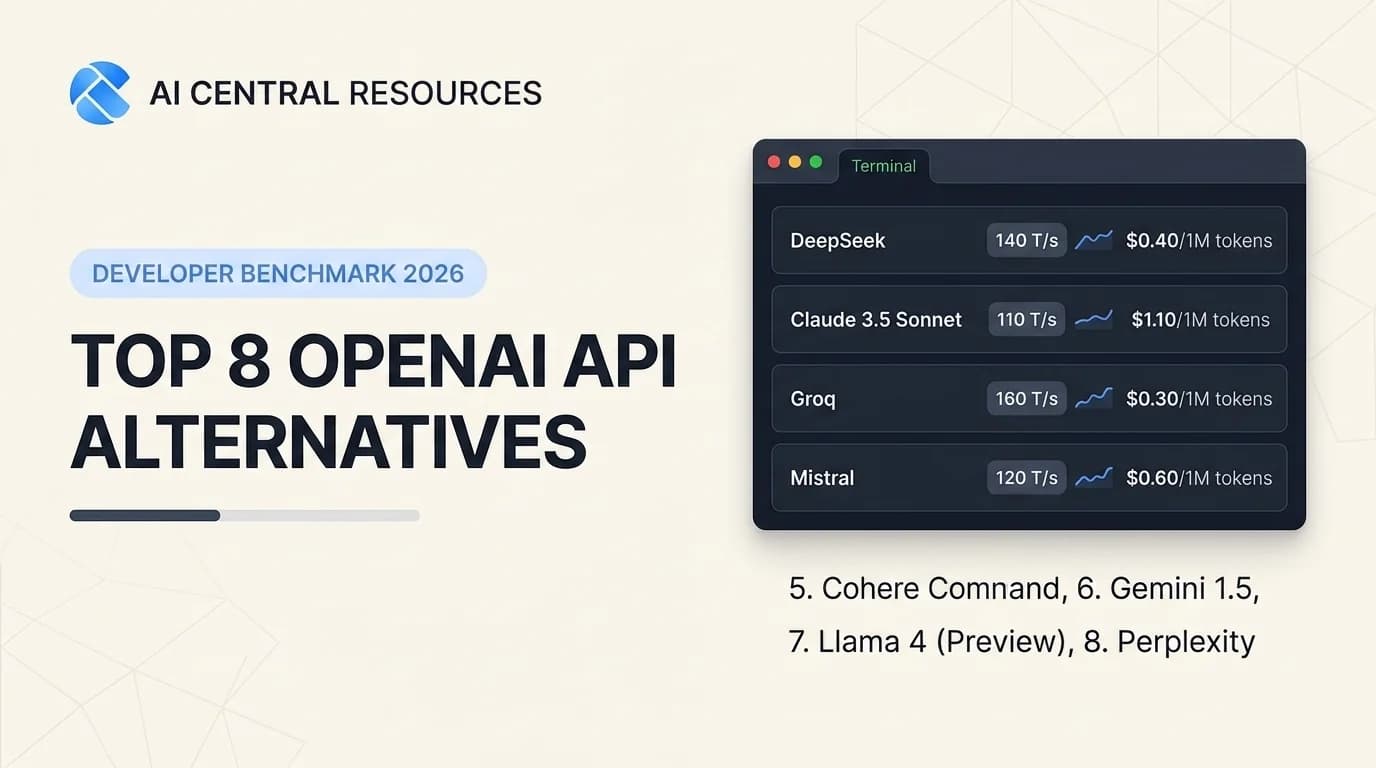The width and height of the screenshot is (1376, 768).
Task: Click the trend chart icon in Claude row
Action: 1094,319
